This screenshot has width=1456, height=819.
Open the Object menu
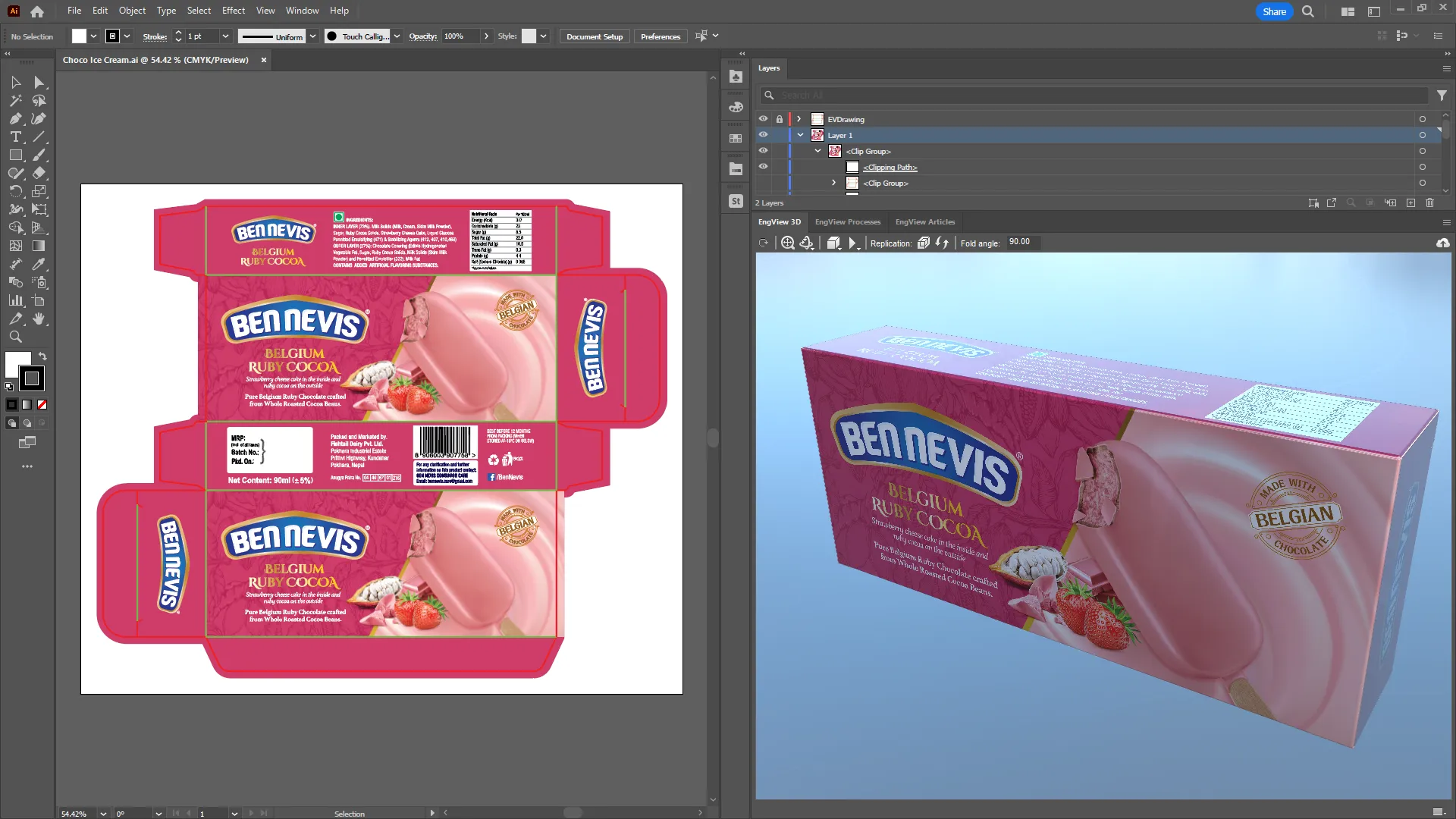click(132, 11)
